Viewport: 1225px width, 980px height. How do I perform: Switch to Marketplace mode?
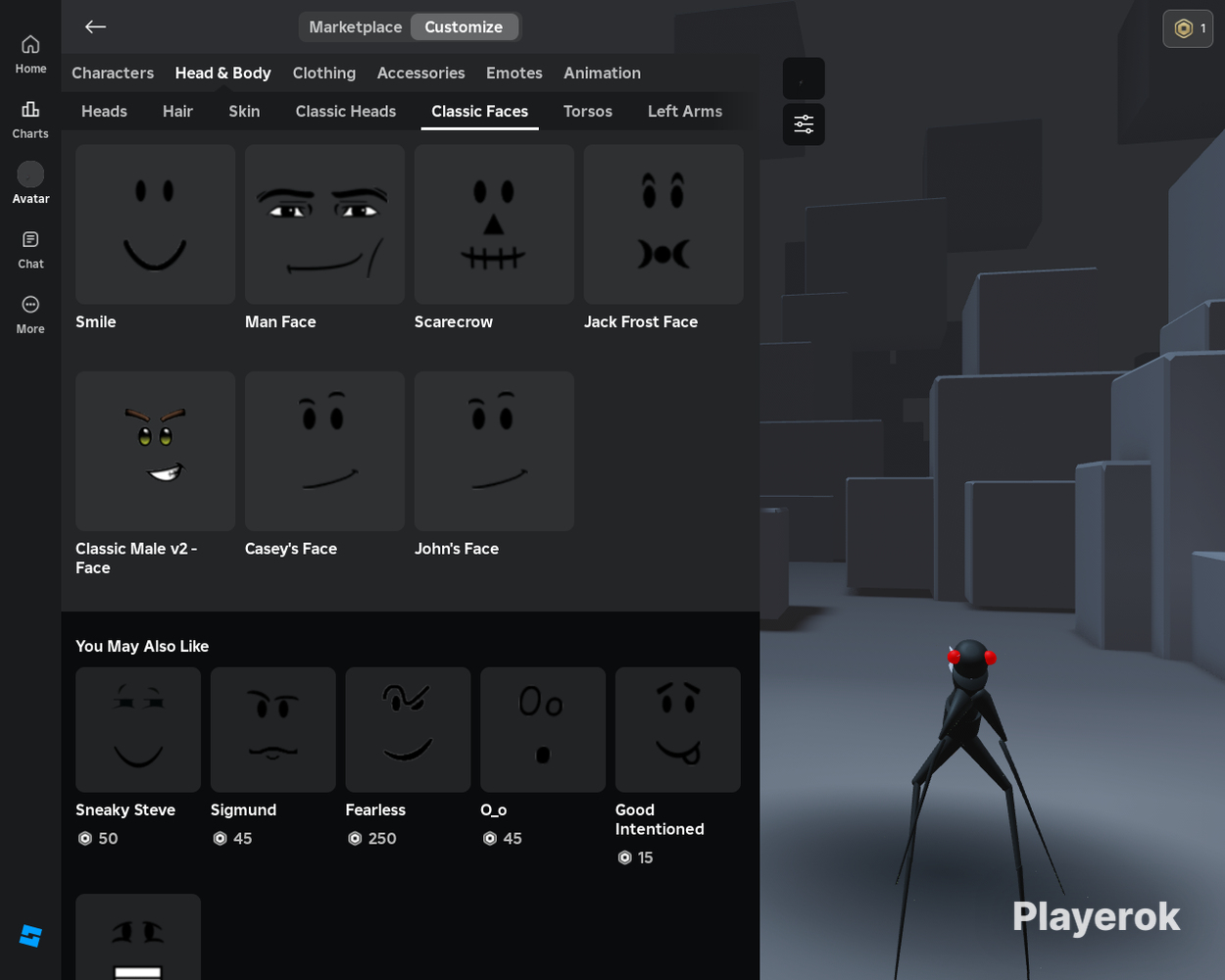(x=355, y=27)
